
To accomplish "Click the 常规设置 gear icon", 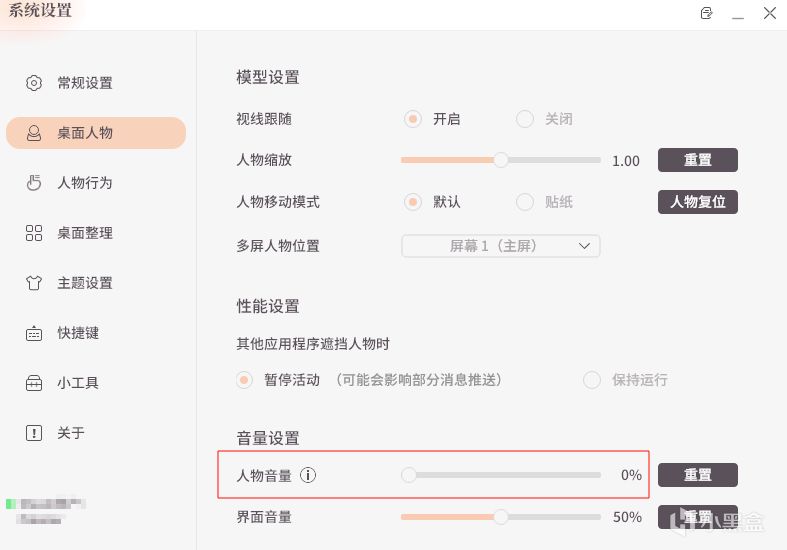I will 34,83.
